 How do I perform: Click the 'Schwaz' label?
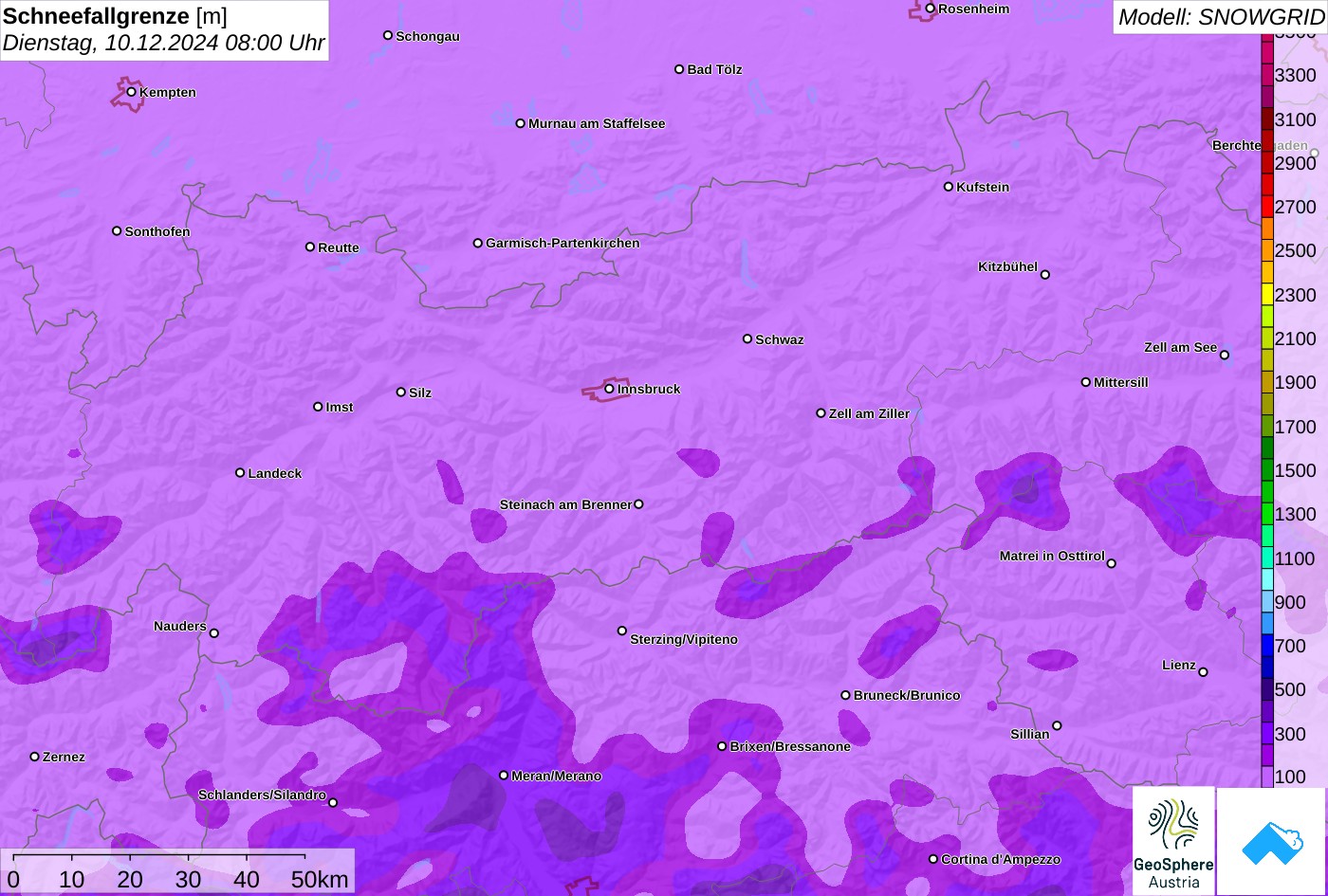tap(780, 339)
